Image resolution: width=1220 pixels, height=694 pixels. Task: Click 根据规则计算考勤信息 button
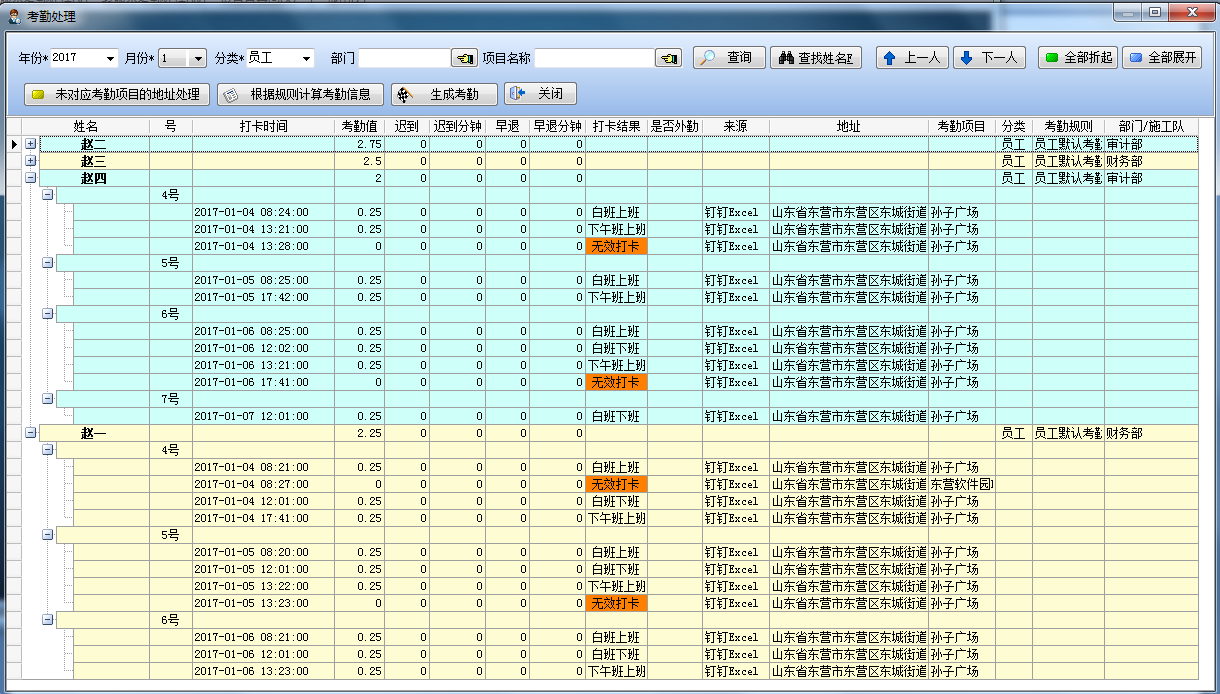301,95
